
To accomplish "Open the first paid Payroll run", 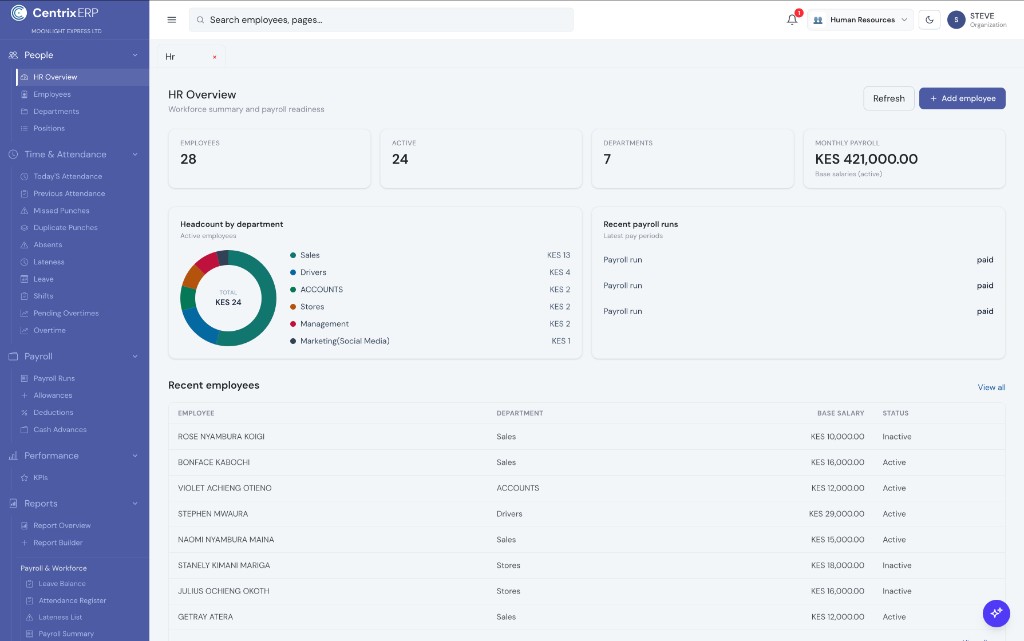I will click(798, 260).
